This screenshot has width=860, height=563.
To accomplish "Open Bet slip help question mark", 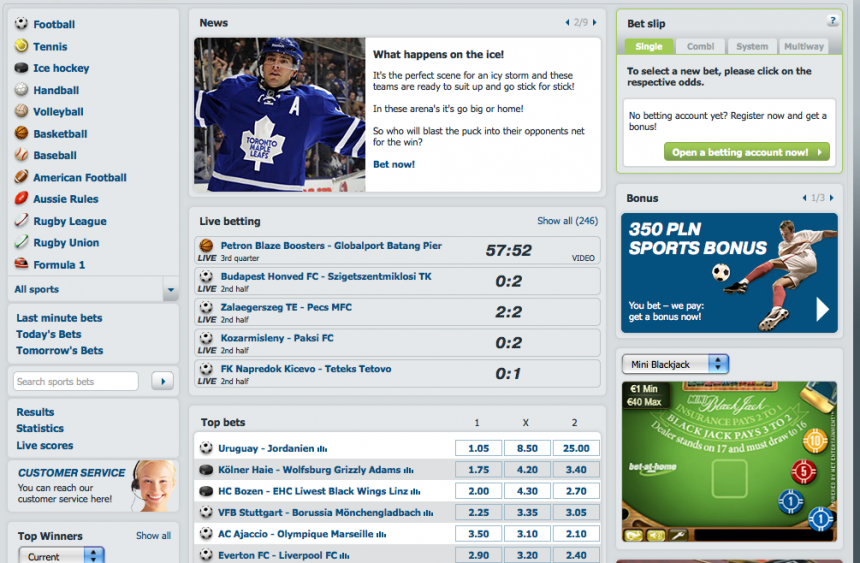I will [x=832, y=21].
